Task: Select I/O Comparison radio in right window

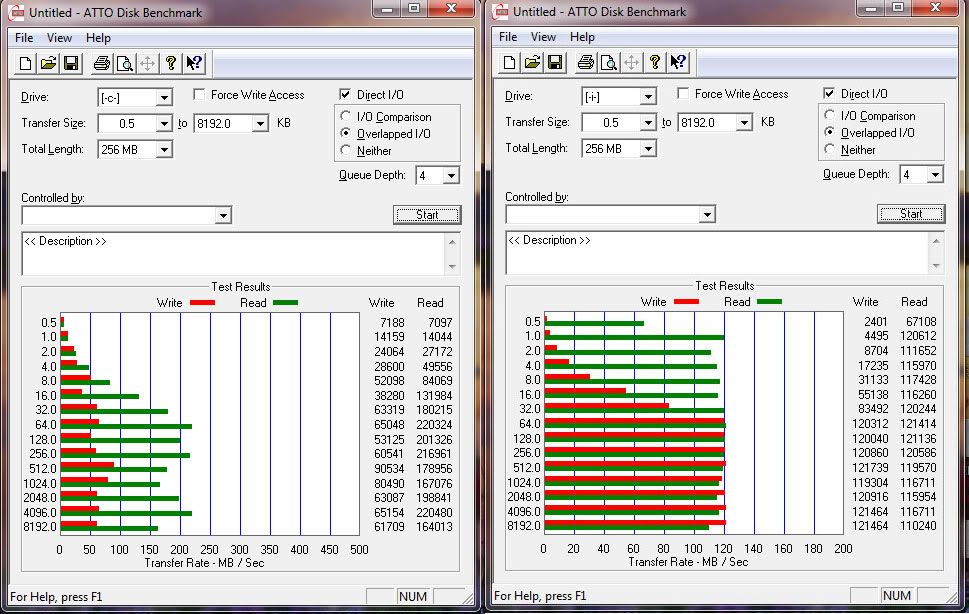Action: (x=829, y=115)
